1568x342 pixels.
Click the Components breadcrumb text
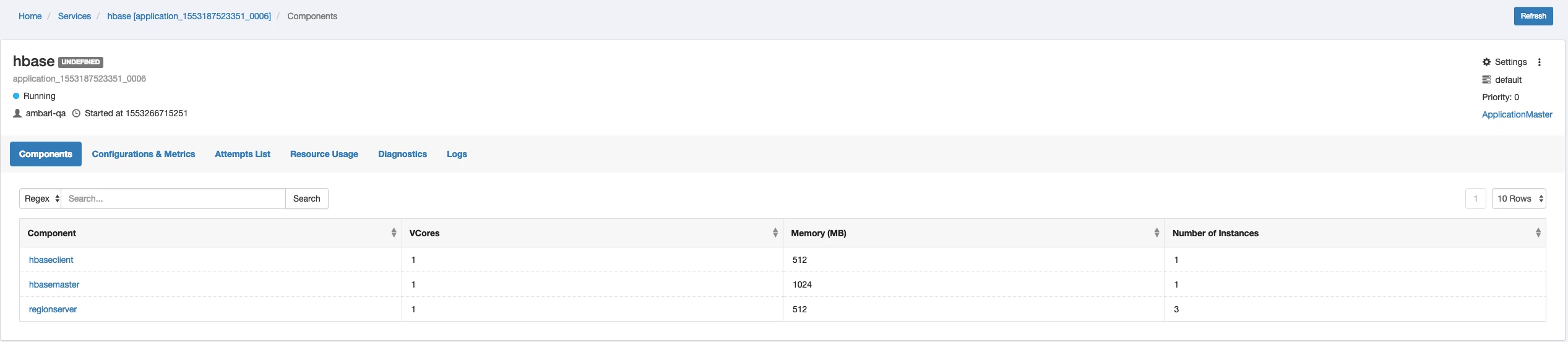(x=312, y=16)
